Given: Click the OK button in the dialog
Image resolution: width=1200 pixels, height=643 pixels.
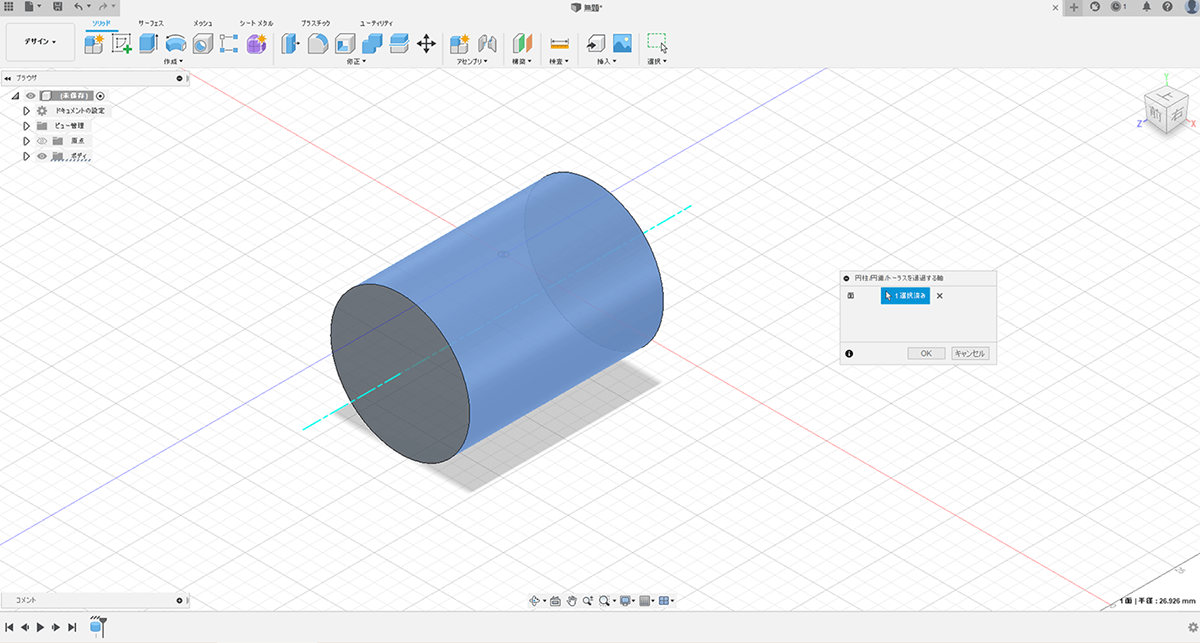Looking at the screenshot, I should click(926, 353).
